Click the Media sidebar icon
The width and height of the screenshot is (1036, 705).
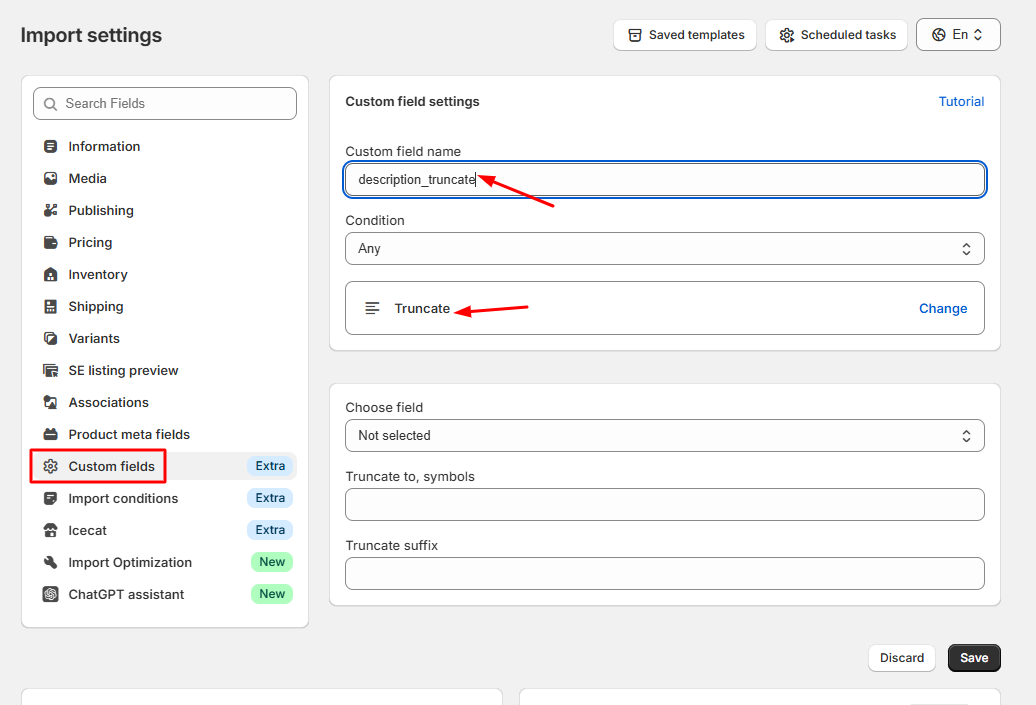coord(50,178)
